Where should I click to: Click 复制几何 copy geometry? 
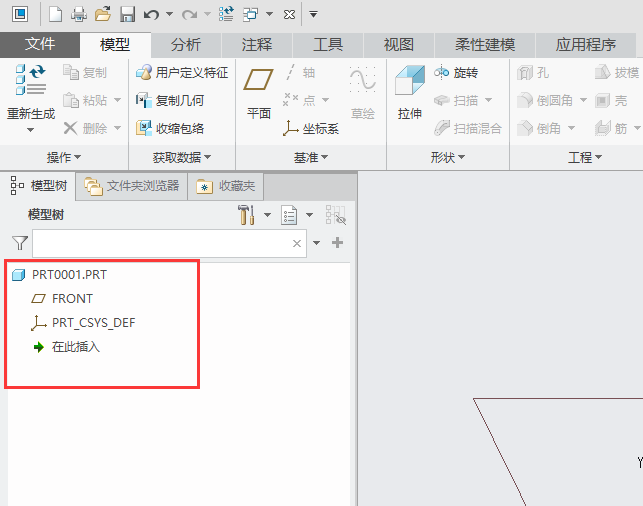click(x=170, y=100)
